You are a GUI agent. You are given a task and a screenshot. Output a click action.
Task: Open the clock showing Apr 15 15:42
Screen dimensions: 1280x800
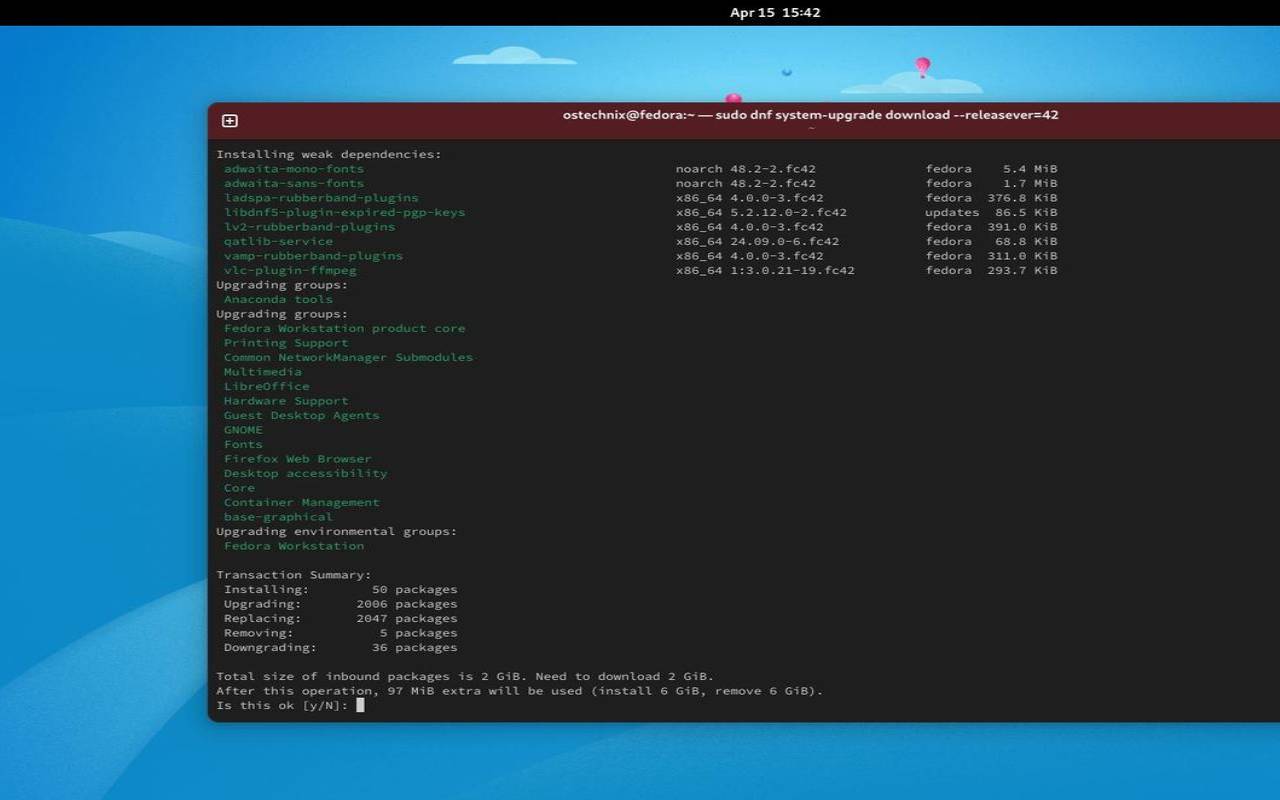(775, 13)
